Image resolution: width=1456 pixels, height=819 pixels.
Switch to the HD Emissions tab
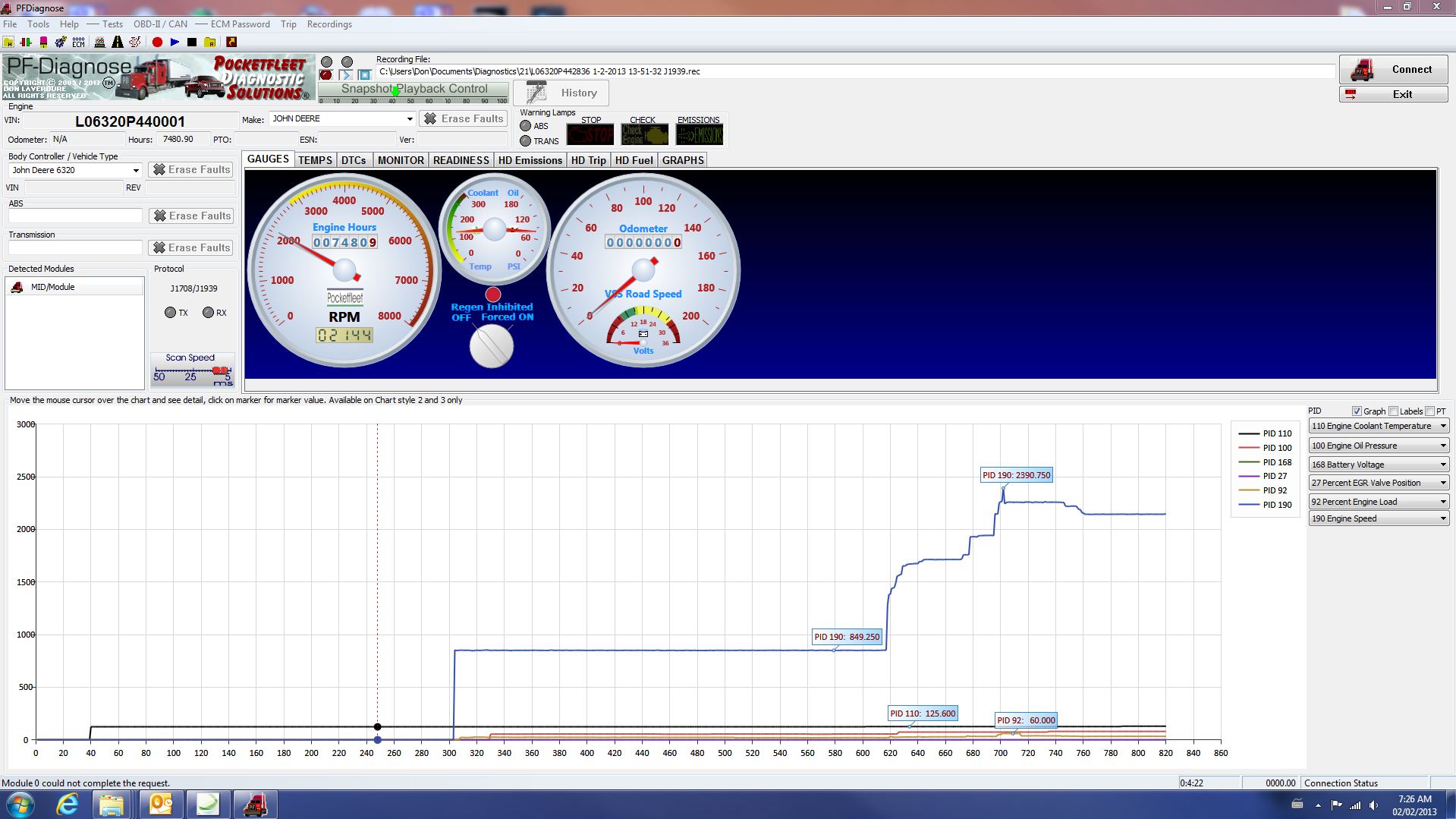(530, 160)
